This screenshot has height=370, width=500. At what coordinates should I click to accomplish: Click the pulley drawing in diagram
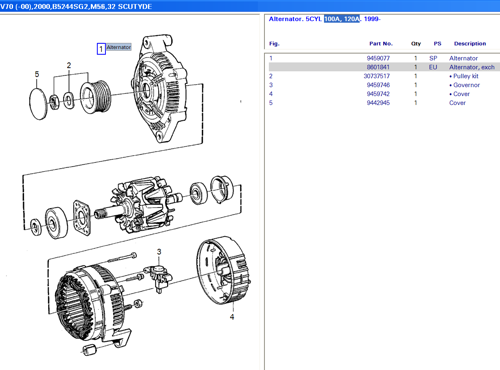pos(95,97)
